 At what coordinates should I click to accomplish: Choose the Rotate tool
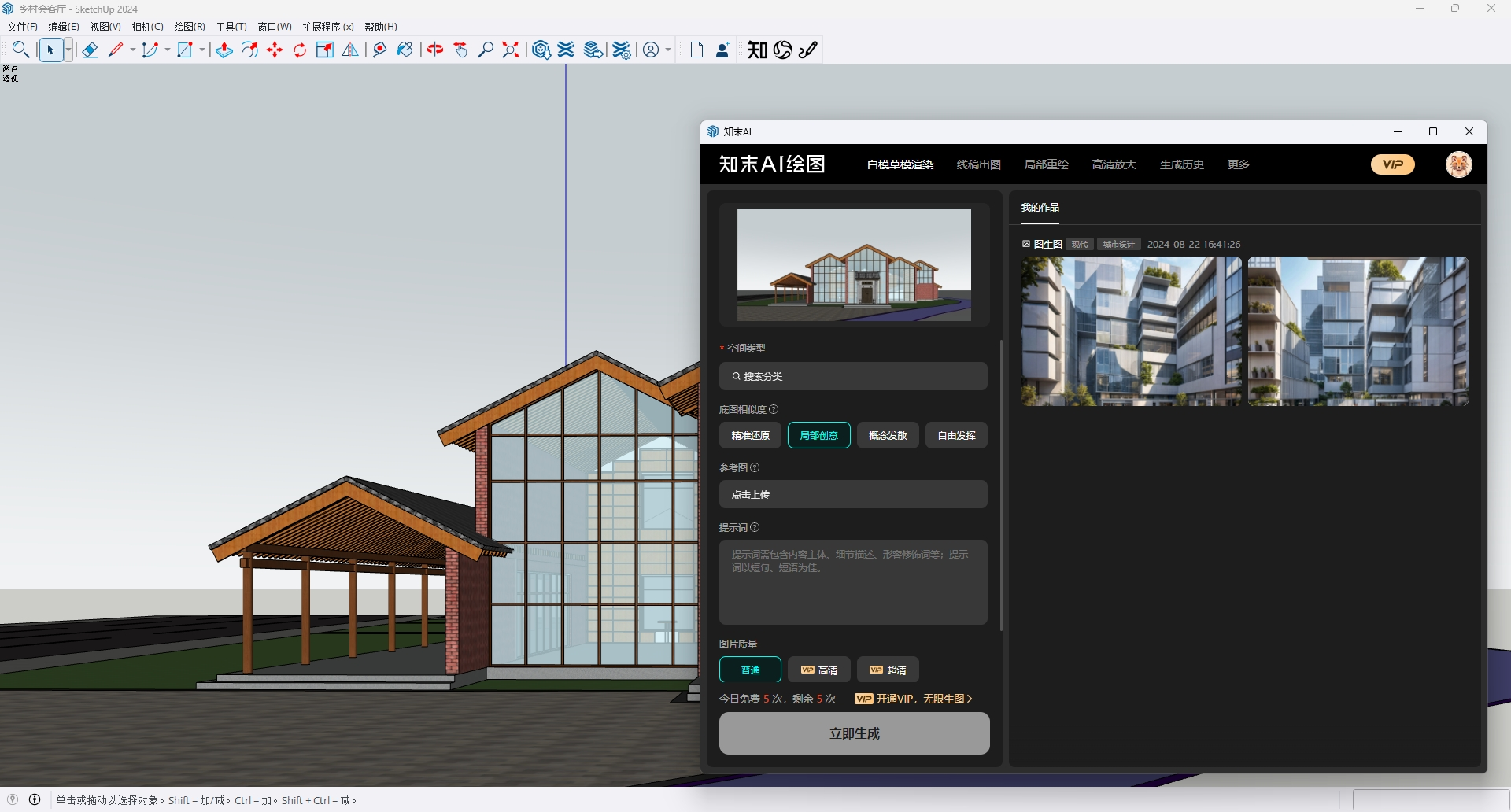pos(300,50)
